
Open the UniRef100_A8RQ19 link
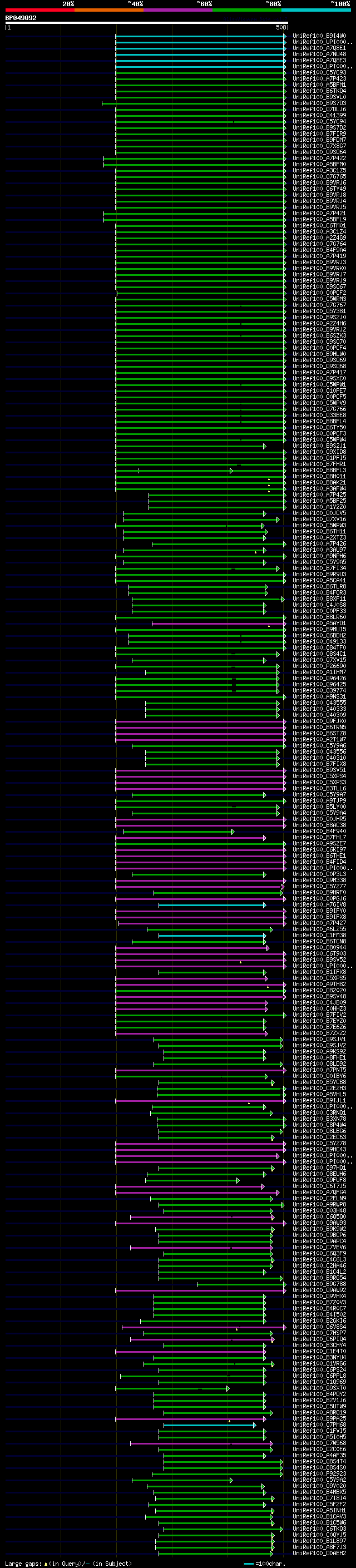[x=319, y=1412]
